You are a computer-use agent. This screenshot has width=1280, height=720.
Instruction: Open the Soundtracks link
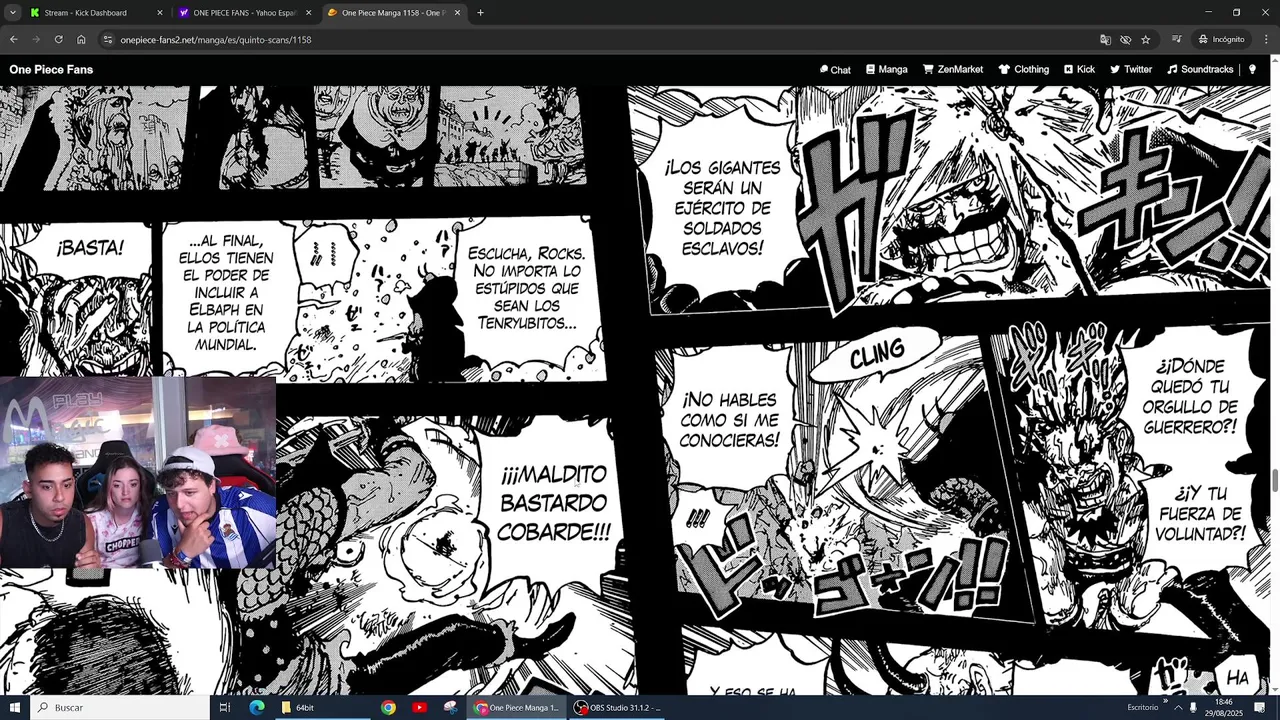(x=1200, y=70)
